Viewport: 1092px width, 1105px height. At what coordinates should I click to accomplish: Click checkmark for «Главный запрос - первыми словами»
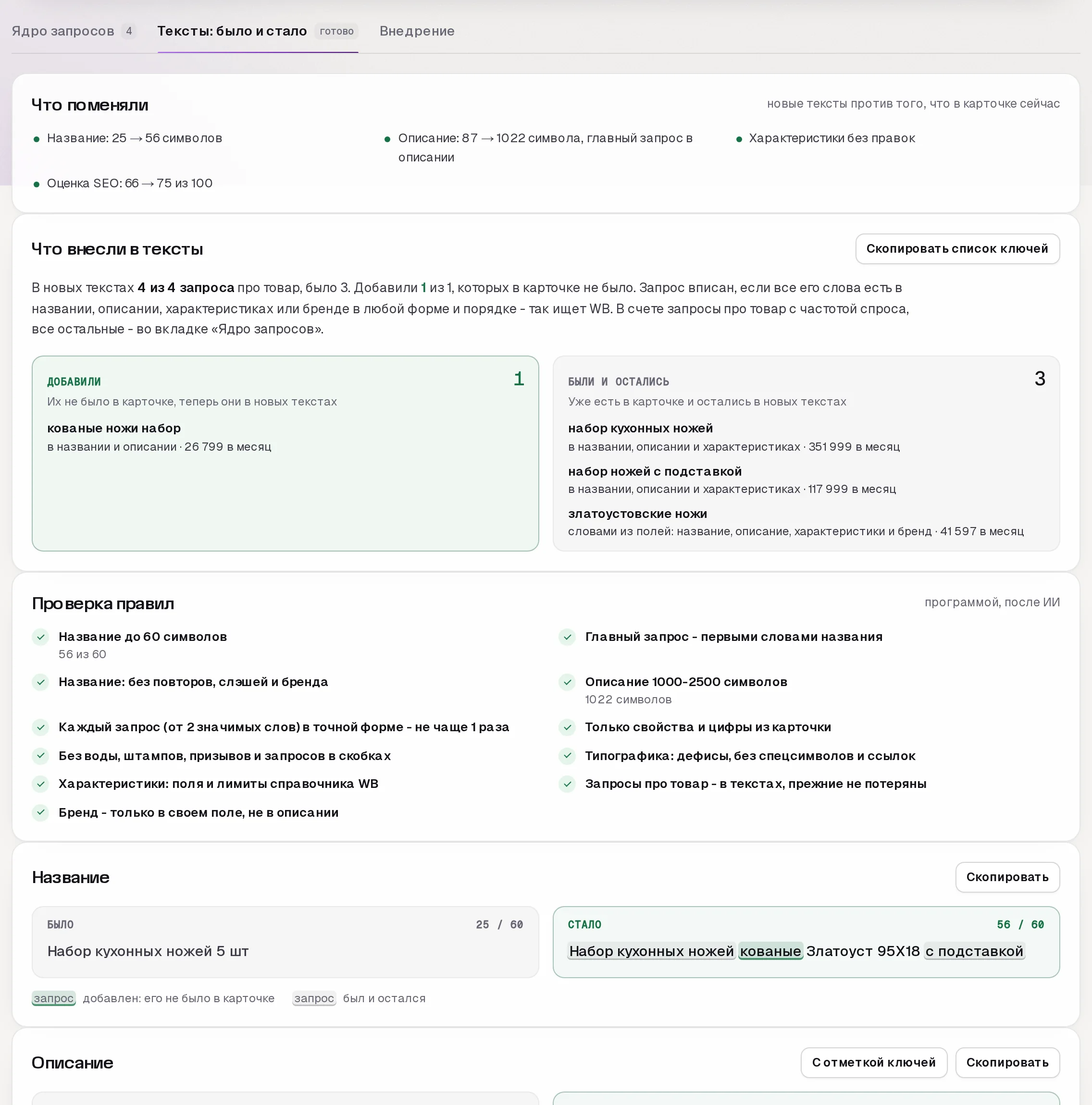point(567,637)
